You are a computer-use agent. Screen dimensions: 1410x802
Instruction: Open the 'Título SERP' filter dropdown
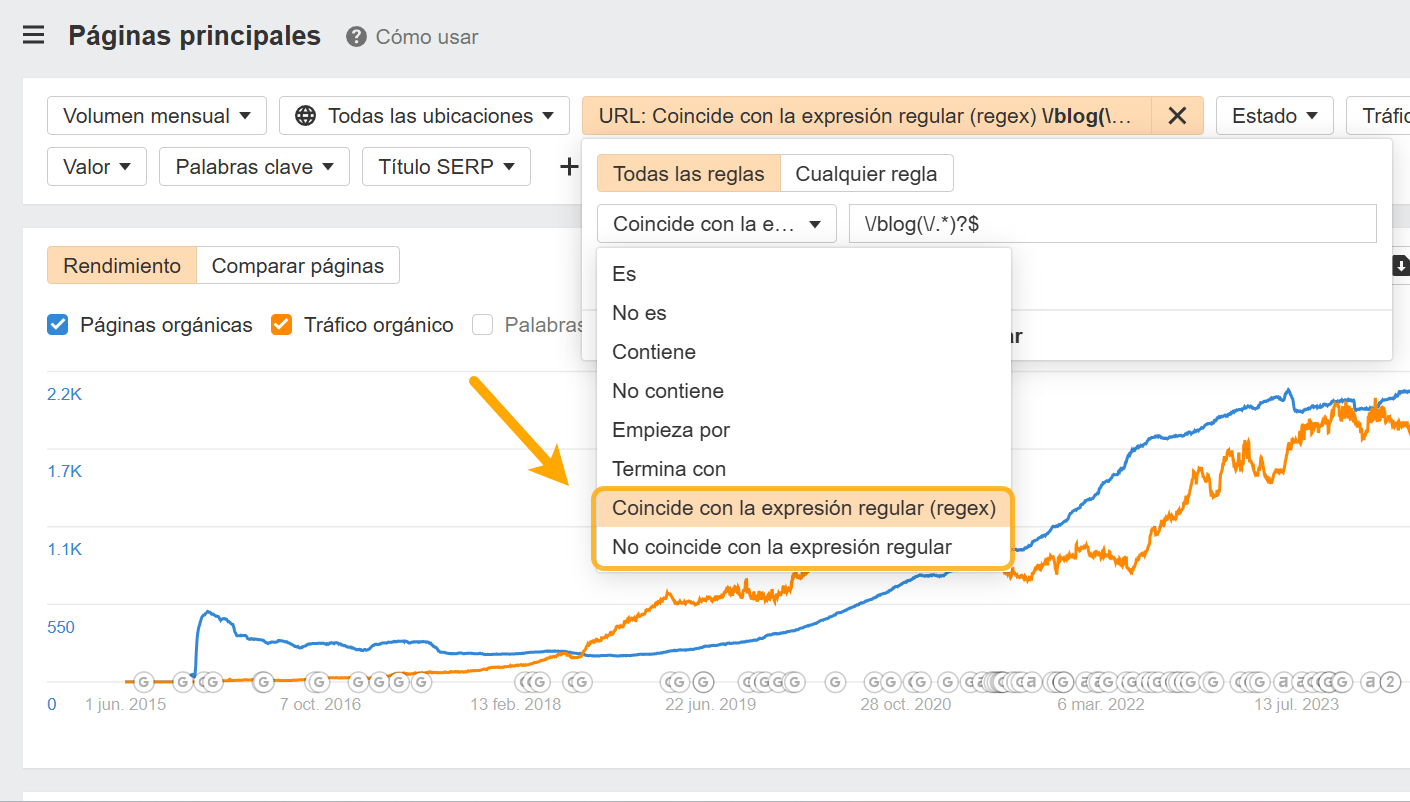click(x=446, y=166)
